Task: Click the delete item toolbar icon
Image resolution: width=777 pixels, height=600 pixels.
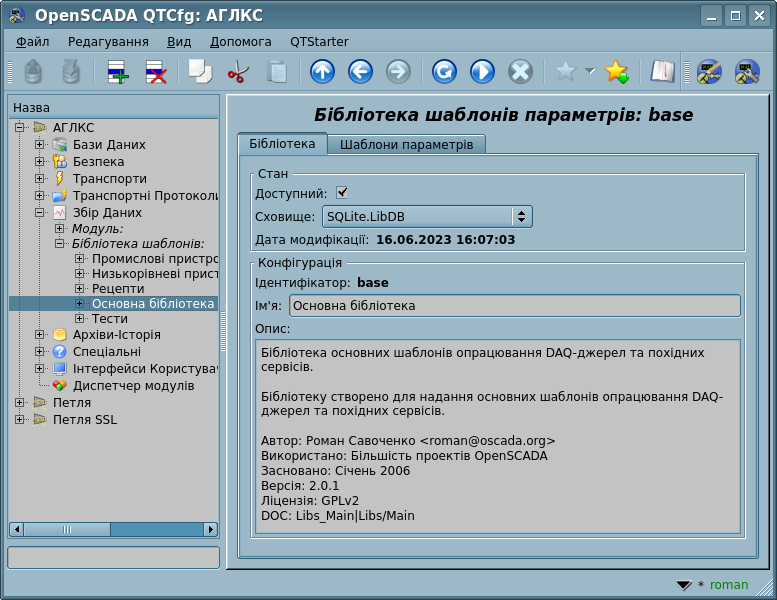Action: click(x=156, y=72)
